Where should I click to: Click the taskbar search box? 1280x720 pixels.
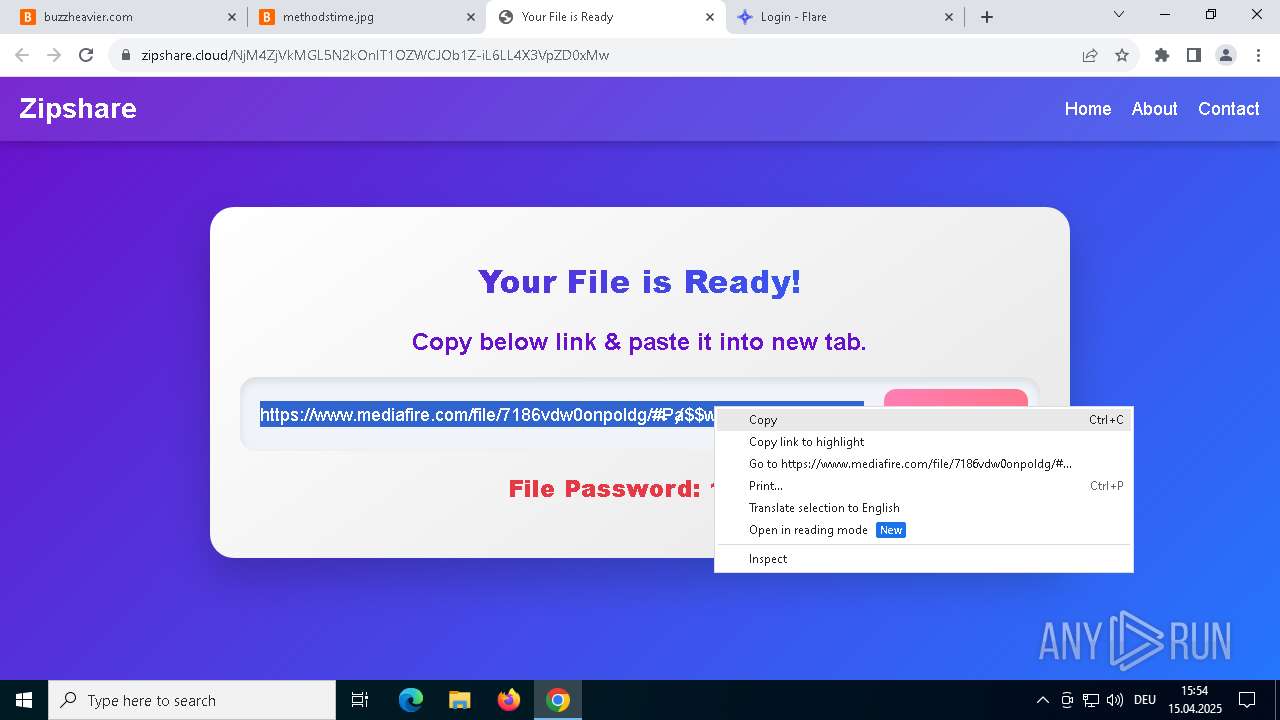point(192,700)
